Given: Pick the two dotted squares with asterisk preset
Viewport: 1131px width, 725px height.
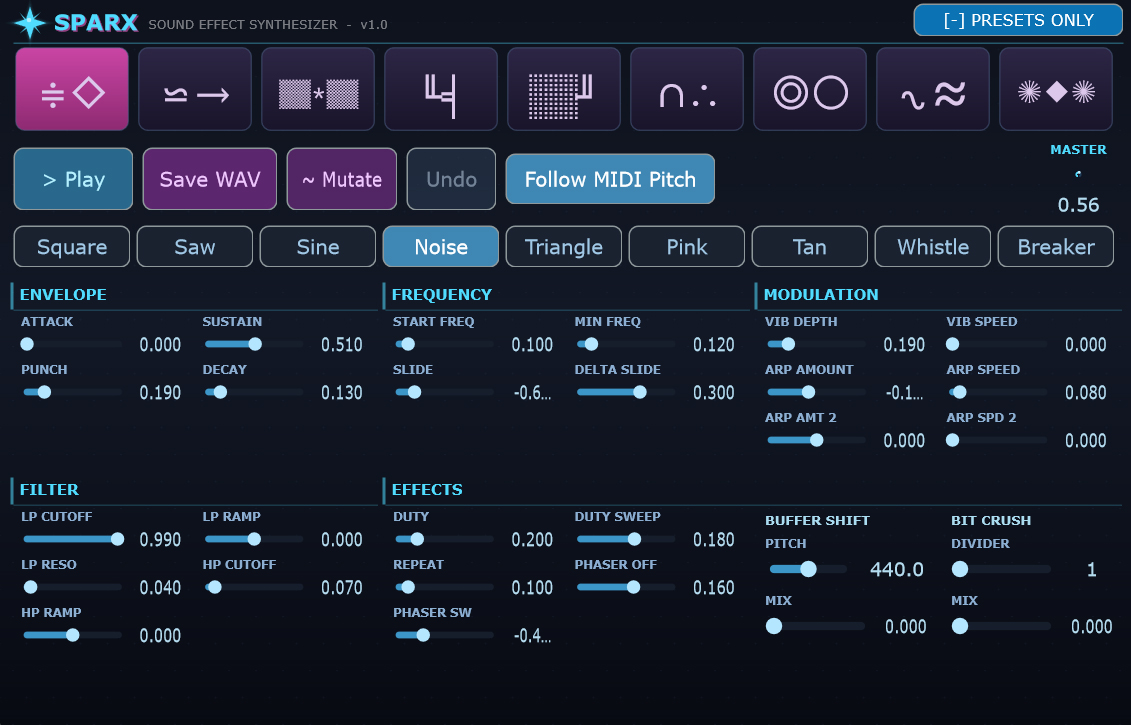Looking at the screenshot, I should pyautogui.click(x=318, y=89).
